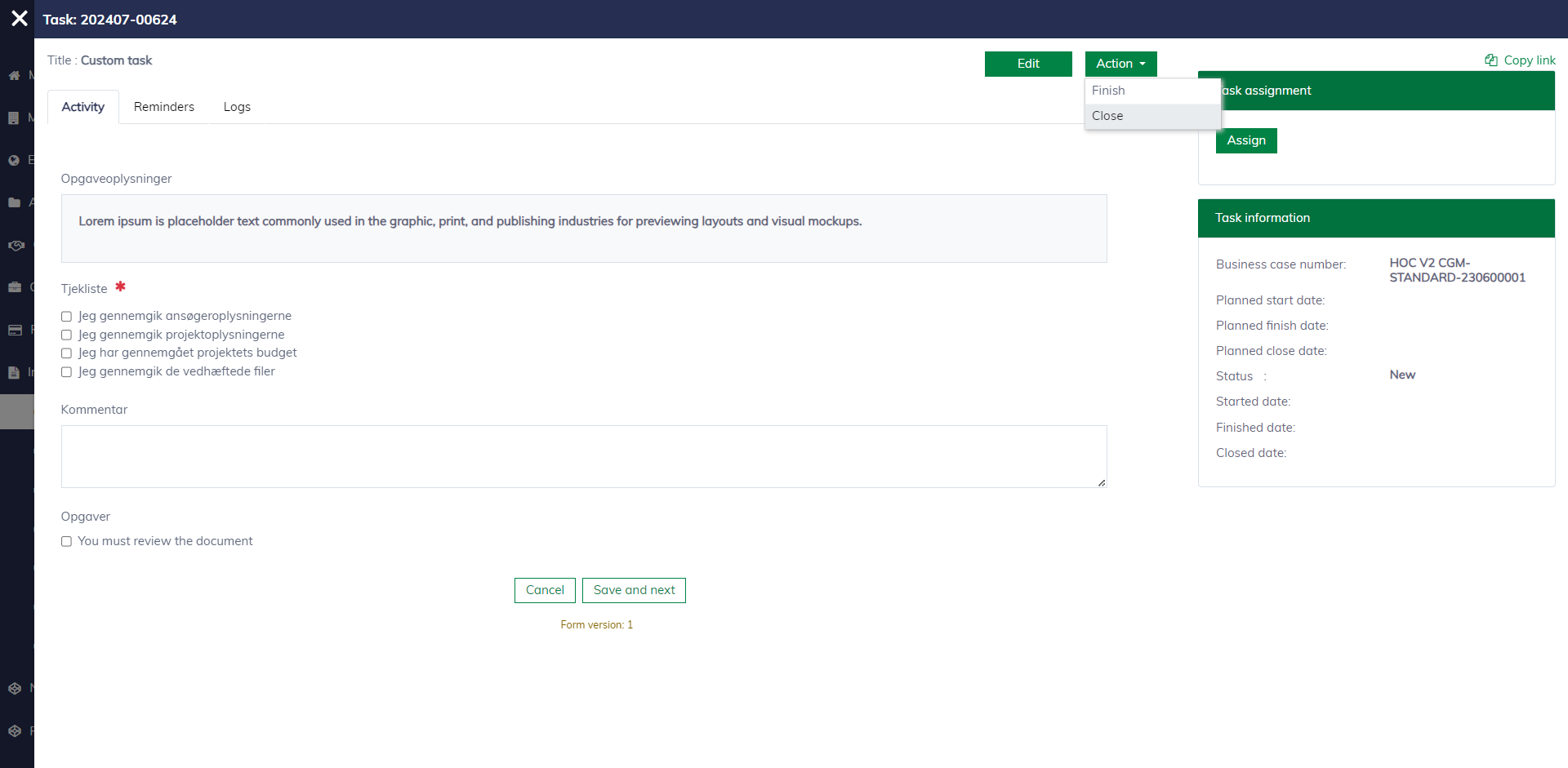Enable 'You must review the document' checkbox
Screen dimensions: 1568x768
click(x=67, y=542)
